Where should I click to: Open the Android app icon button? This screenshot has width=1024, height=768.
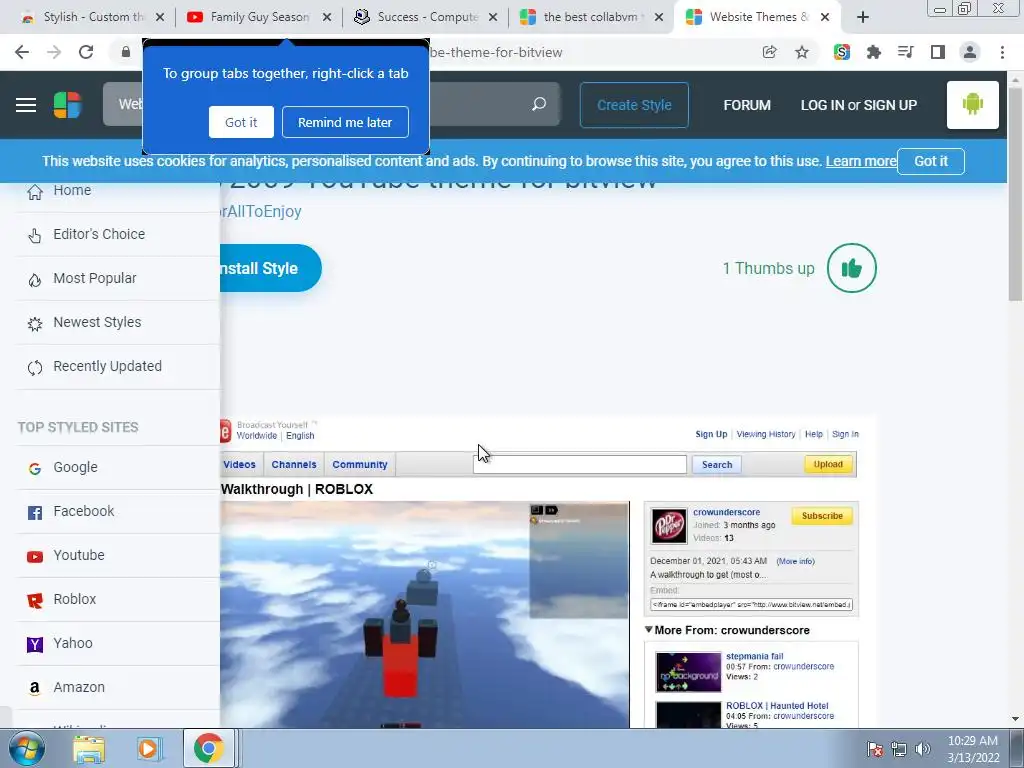tap(972, 104)
